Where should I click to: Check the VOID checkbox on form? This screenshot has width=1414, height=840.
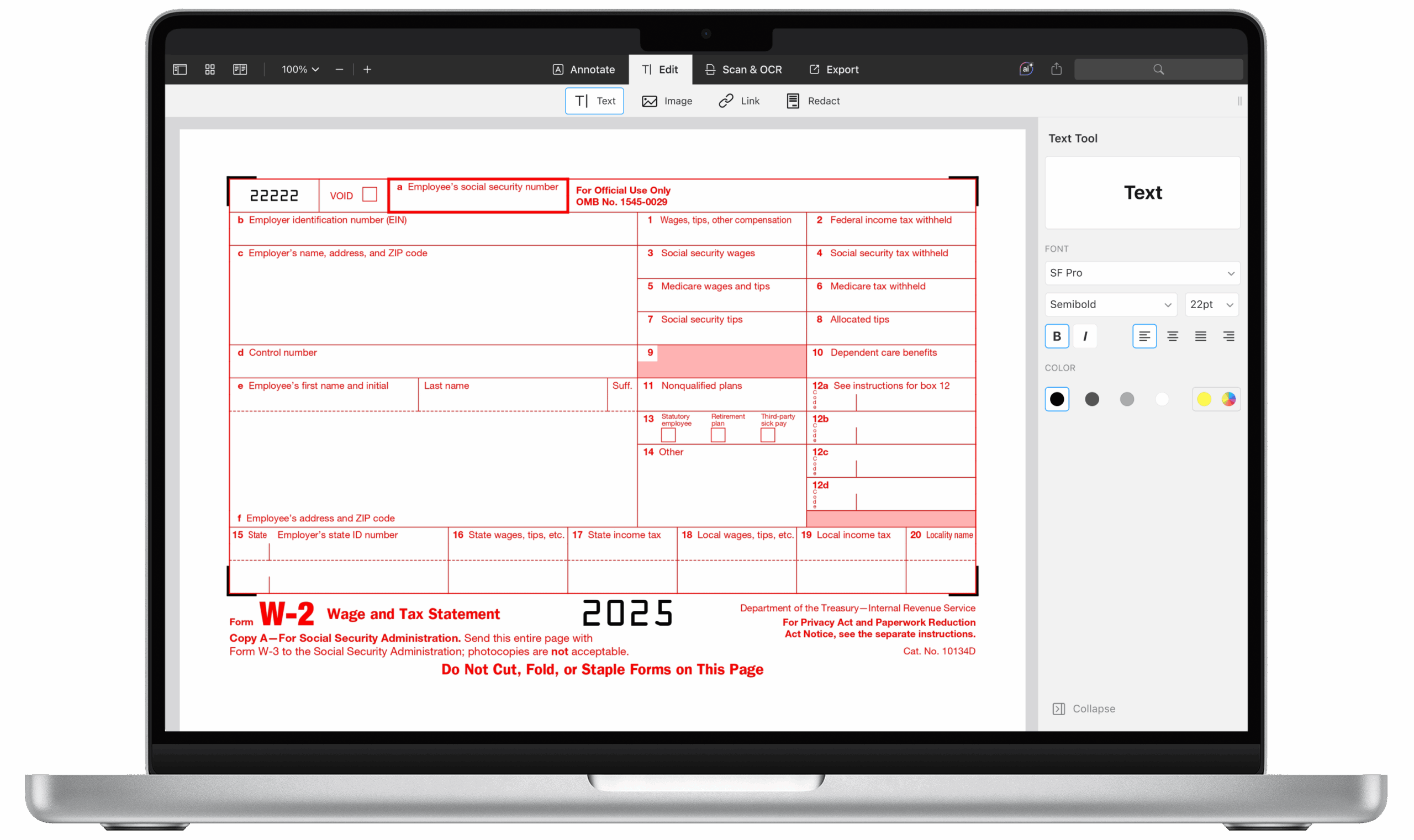(x=370, y=194)
